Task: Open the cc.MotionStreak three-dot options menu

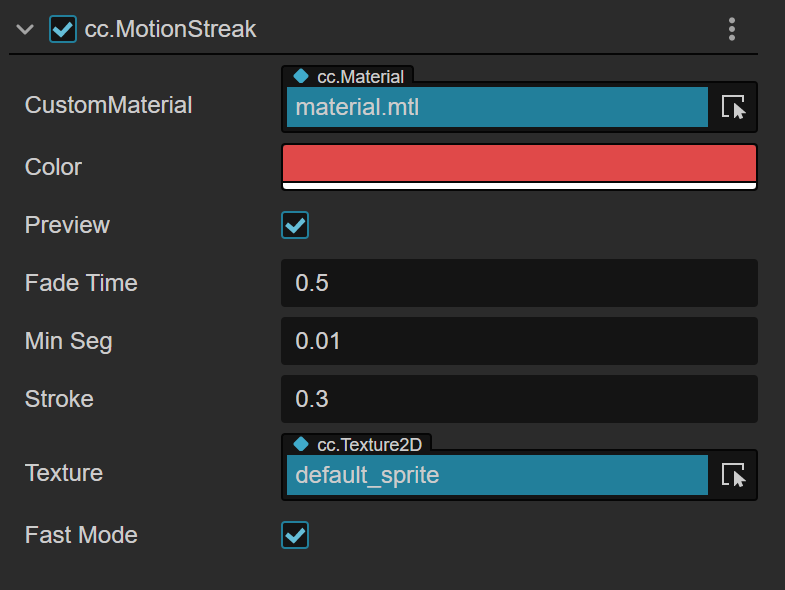Action: click(x=733, y=29)
